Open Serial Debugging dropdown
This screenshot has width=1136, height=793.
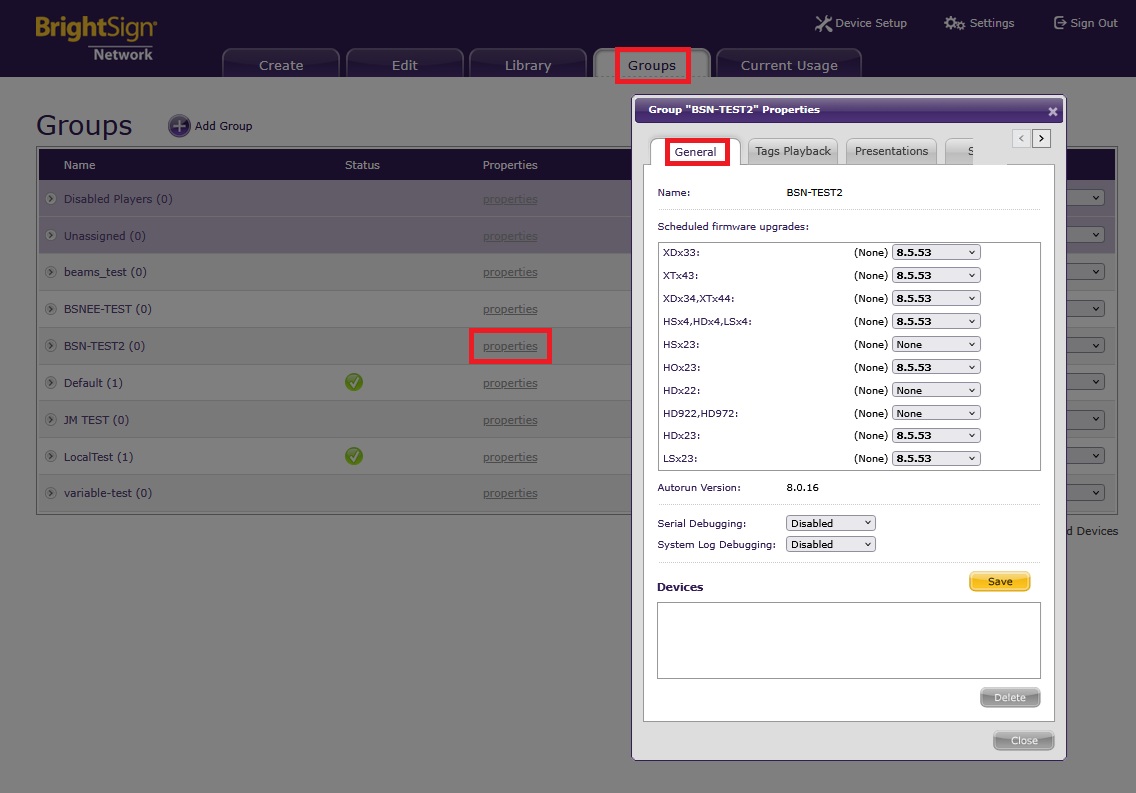(830, 523)
